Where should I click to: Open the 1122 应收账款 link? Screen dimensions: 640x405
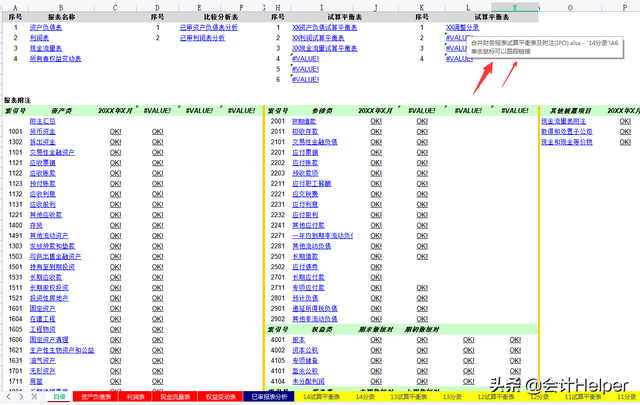click(x=42, y=173)
